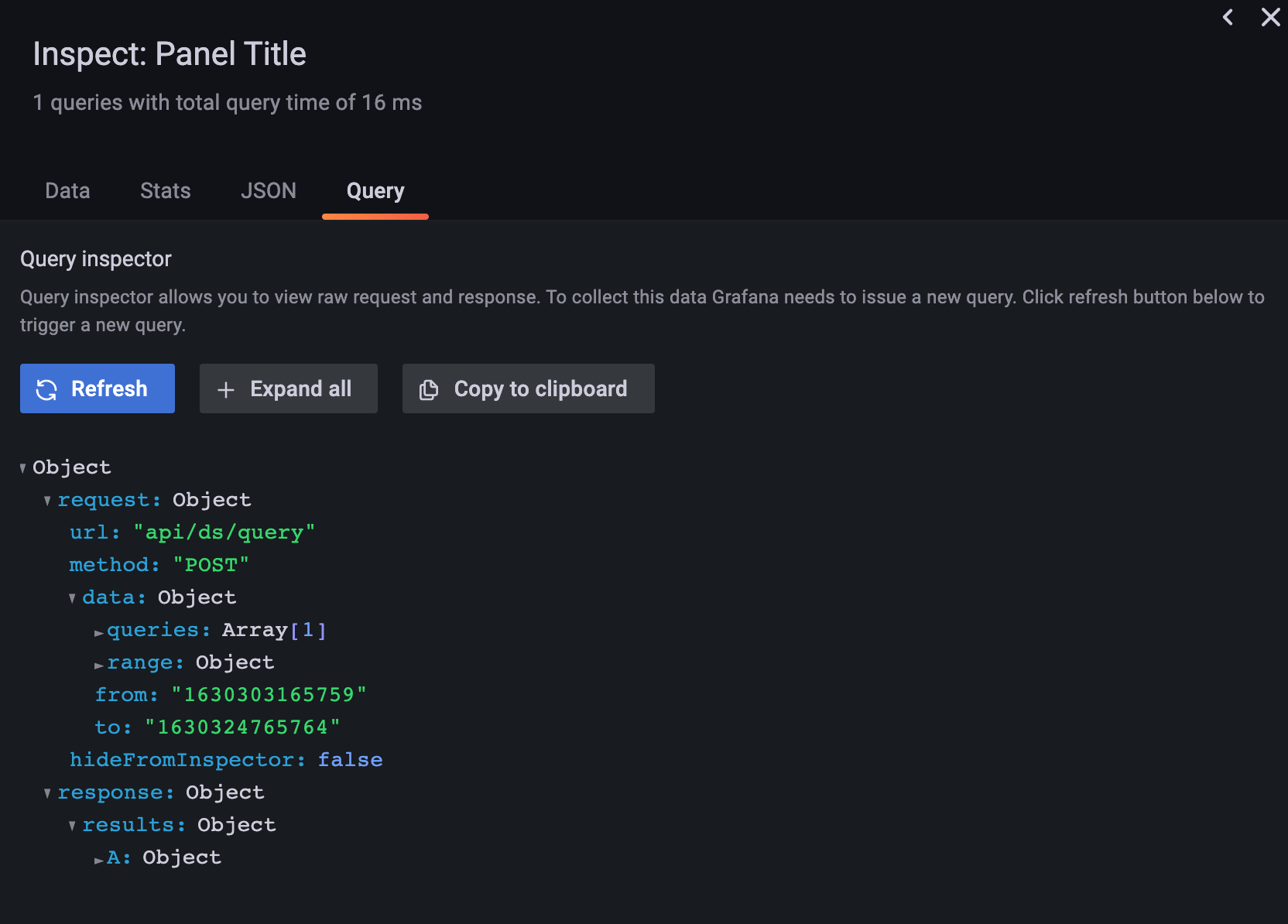Close the panel inspector with the X
This screenshot has height=924, width=1288.
click(x=1270, y=17)
